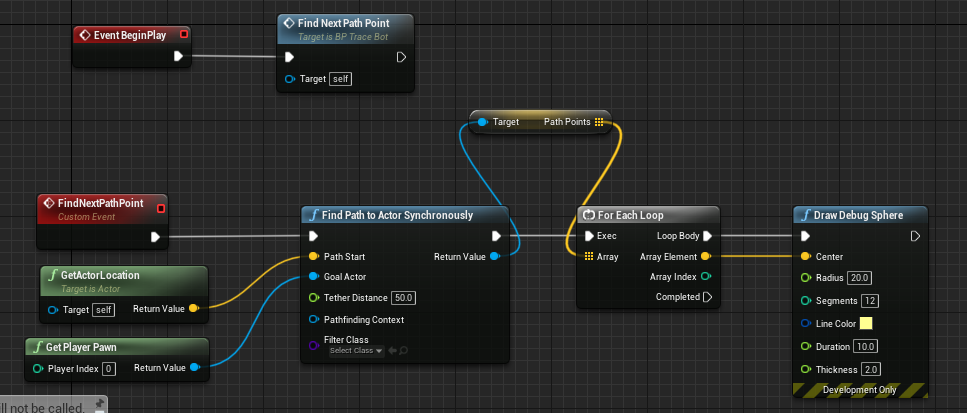This screenshot has height=413, width=967.
Task: Select the GetActorLocation node header
Action: [x=123, y=280]
